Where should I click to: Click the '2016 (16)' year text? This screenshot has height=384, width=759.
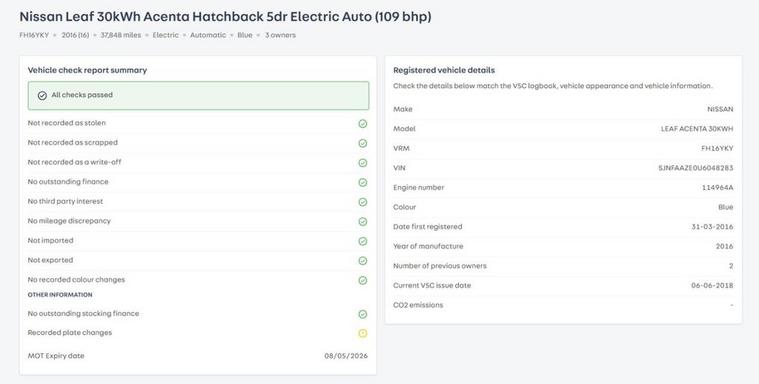pos(75,35)
